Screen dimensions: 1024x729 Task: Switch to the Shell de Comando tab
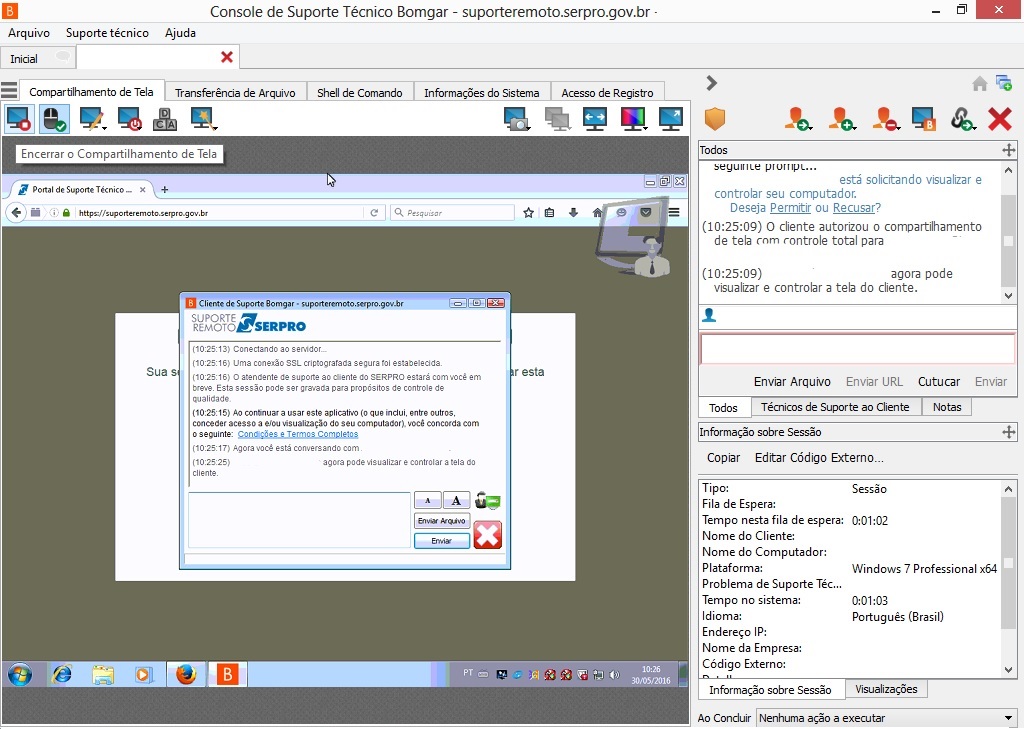360,93
